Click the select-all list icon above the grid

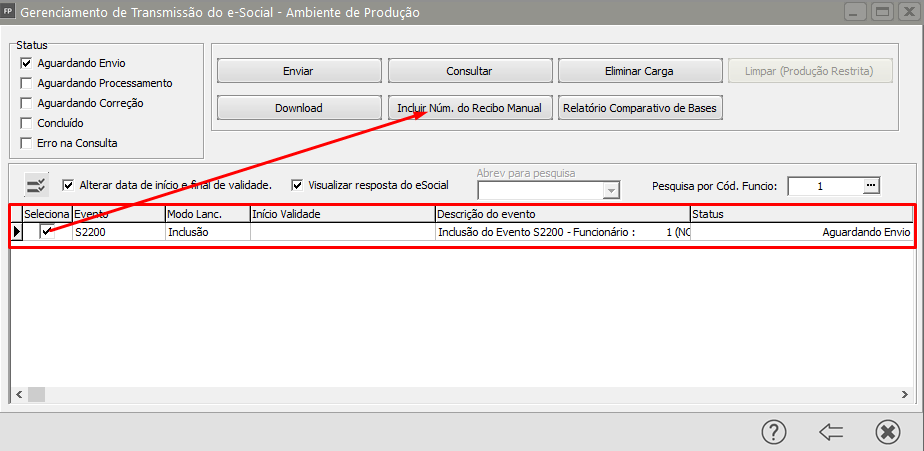pos(36,184)
